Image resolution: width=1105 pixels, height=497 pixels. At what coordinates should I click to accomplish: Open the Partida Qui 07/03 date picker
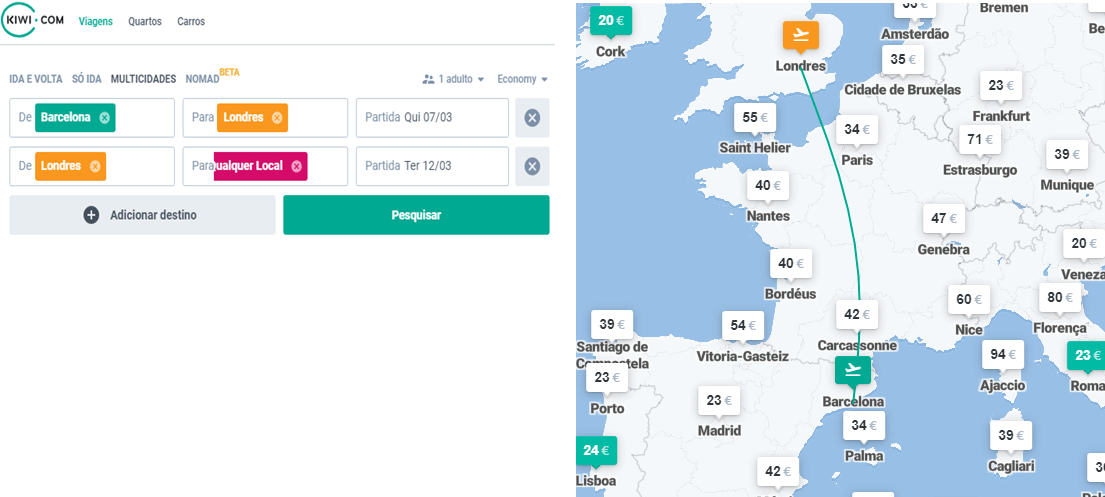(432, 117)
